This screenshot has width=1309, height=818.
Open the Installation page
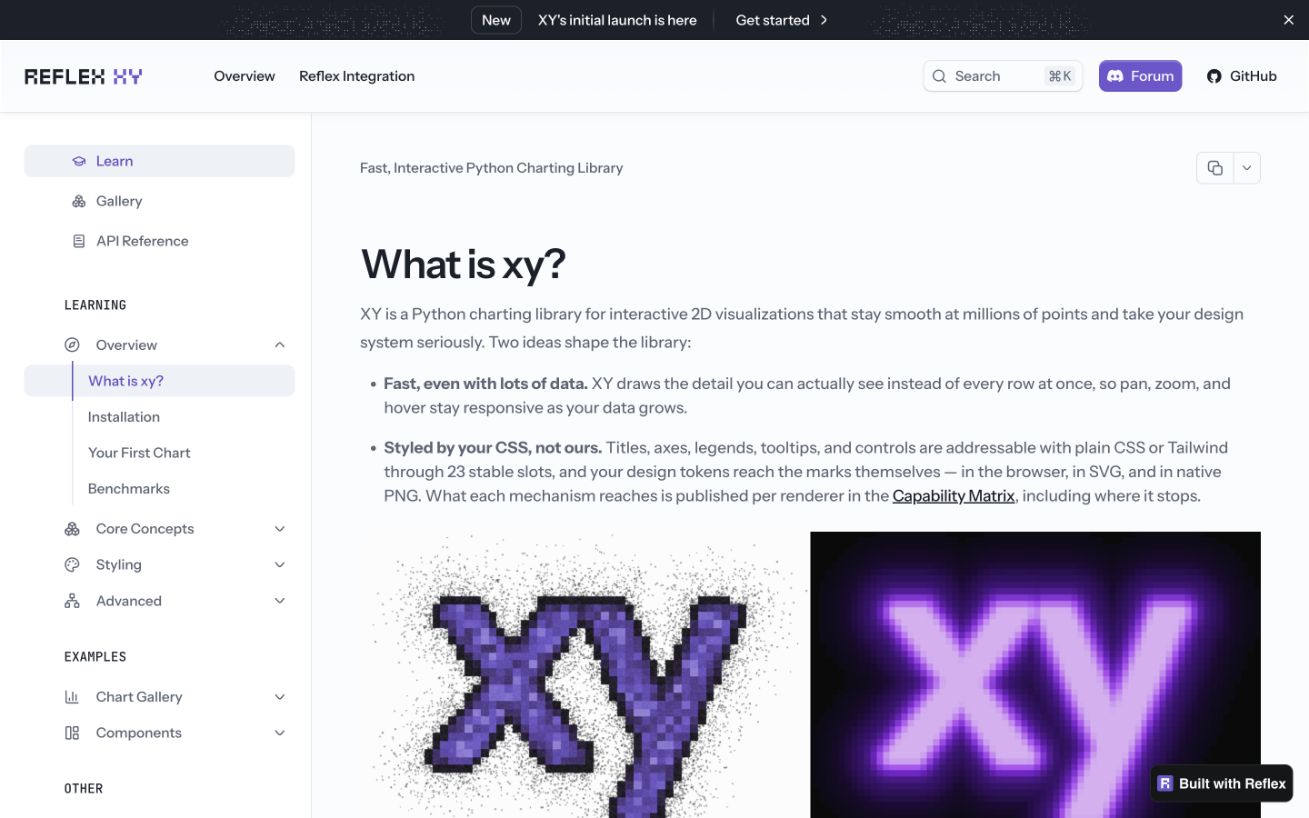coord(124,417)
